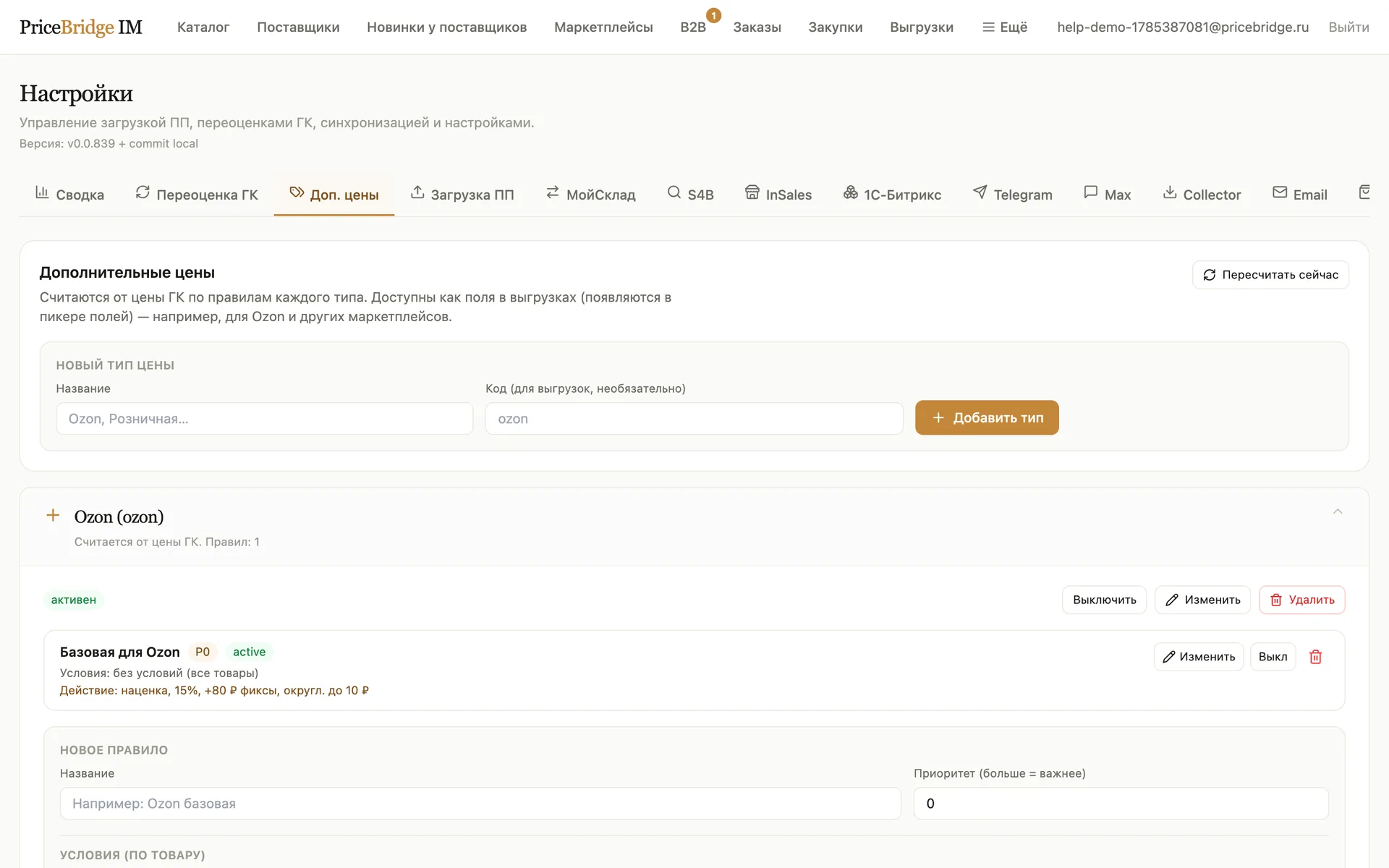
Task: Click Удалить to remove Ozon price type
Action: point(1302,600)
